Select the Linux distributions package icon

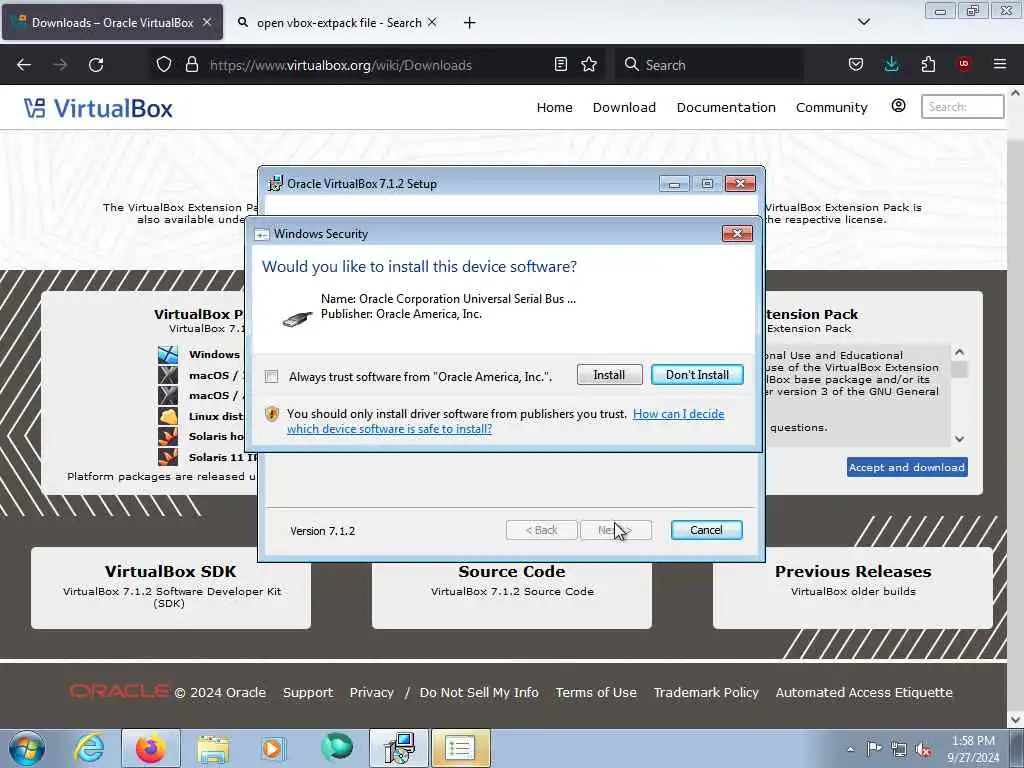(168, 416)
